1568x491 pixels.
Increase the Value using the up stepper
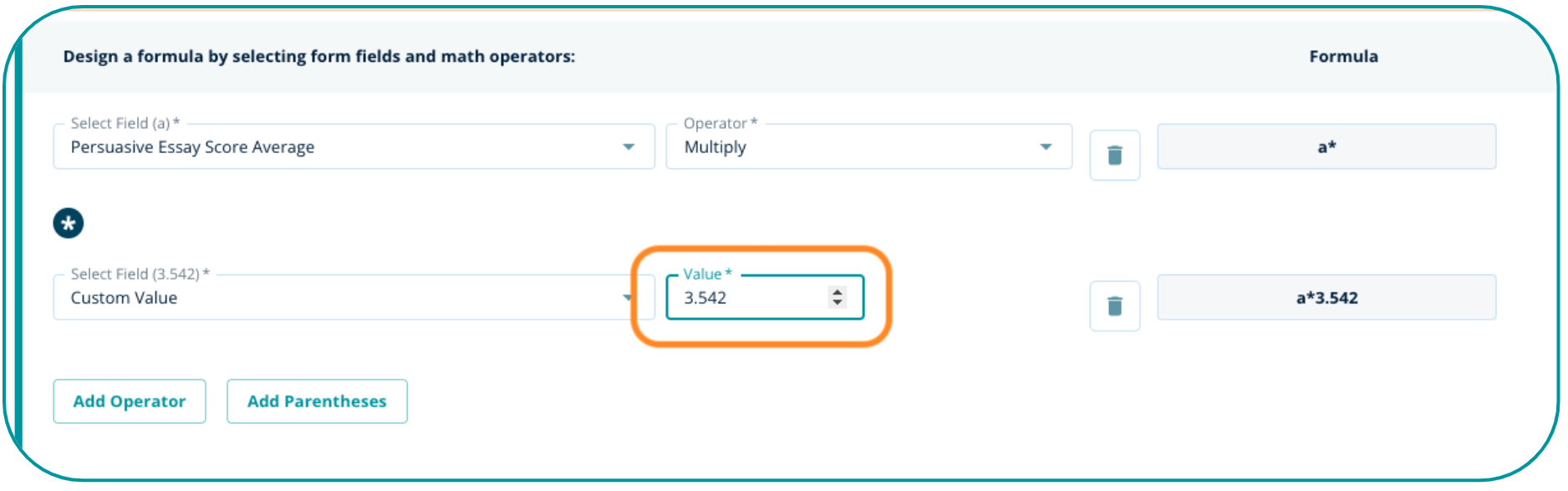(x=837, y=292)
